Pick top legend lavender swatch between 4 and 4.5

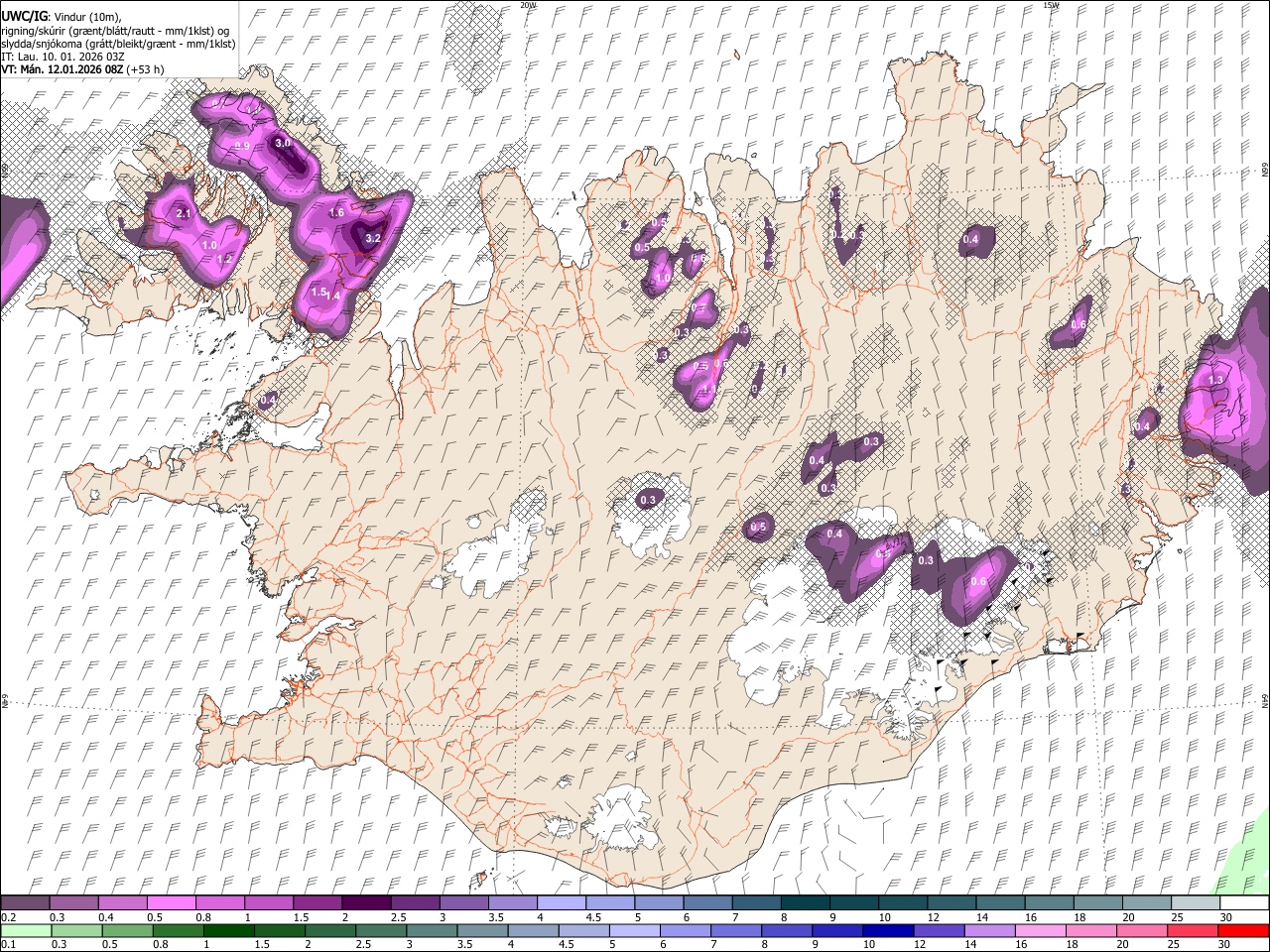[561, 903]
